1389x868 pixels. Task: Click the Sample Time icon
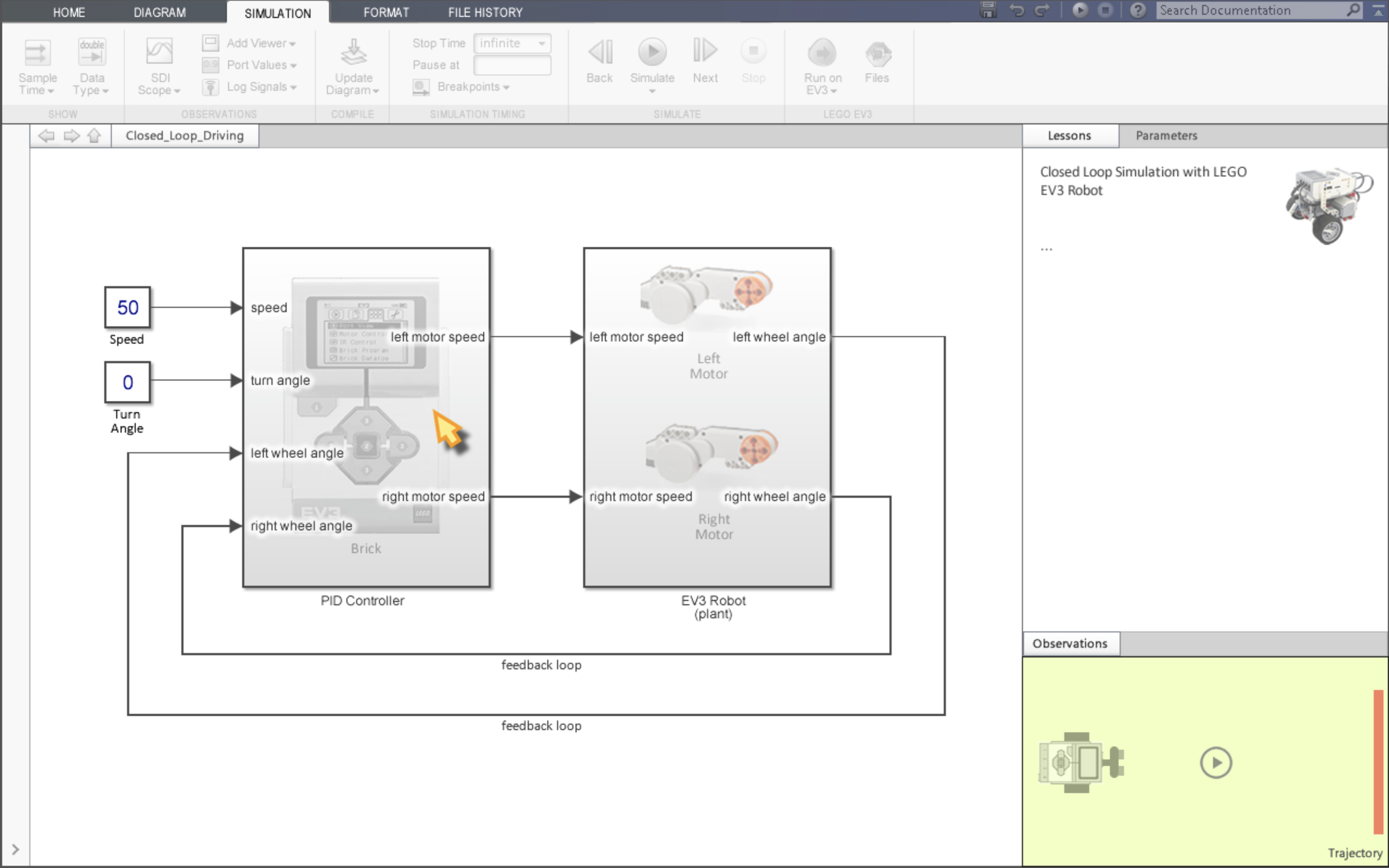click(x=37, y=53)
